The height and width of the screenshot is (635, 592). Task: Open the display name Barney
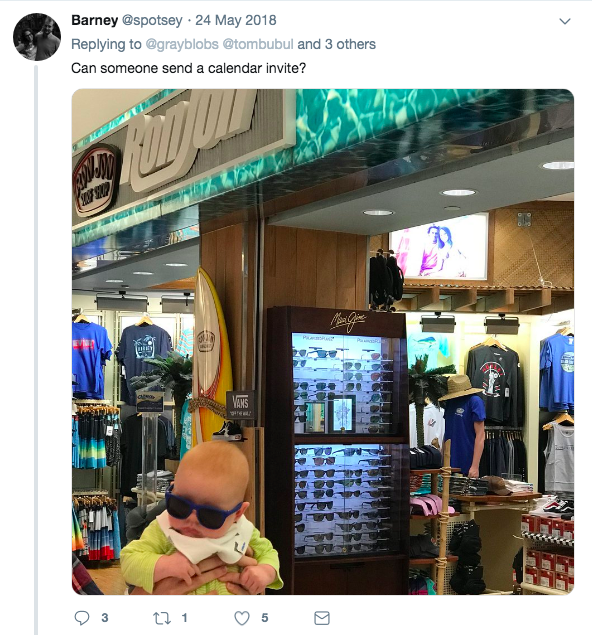(x=95, y=20)
